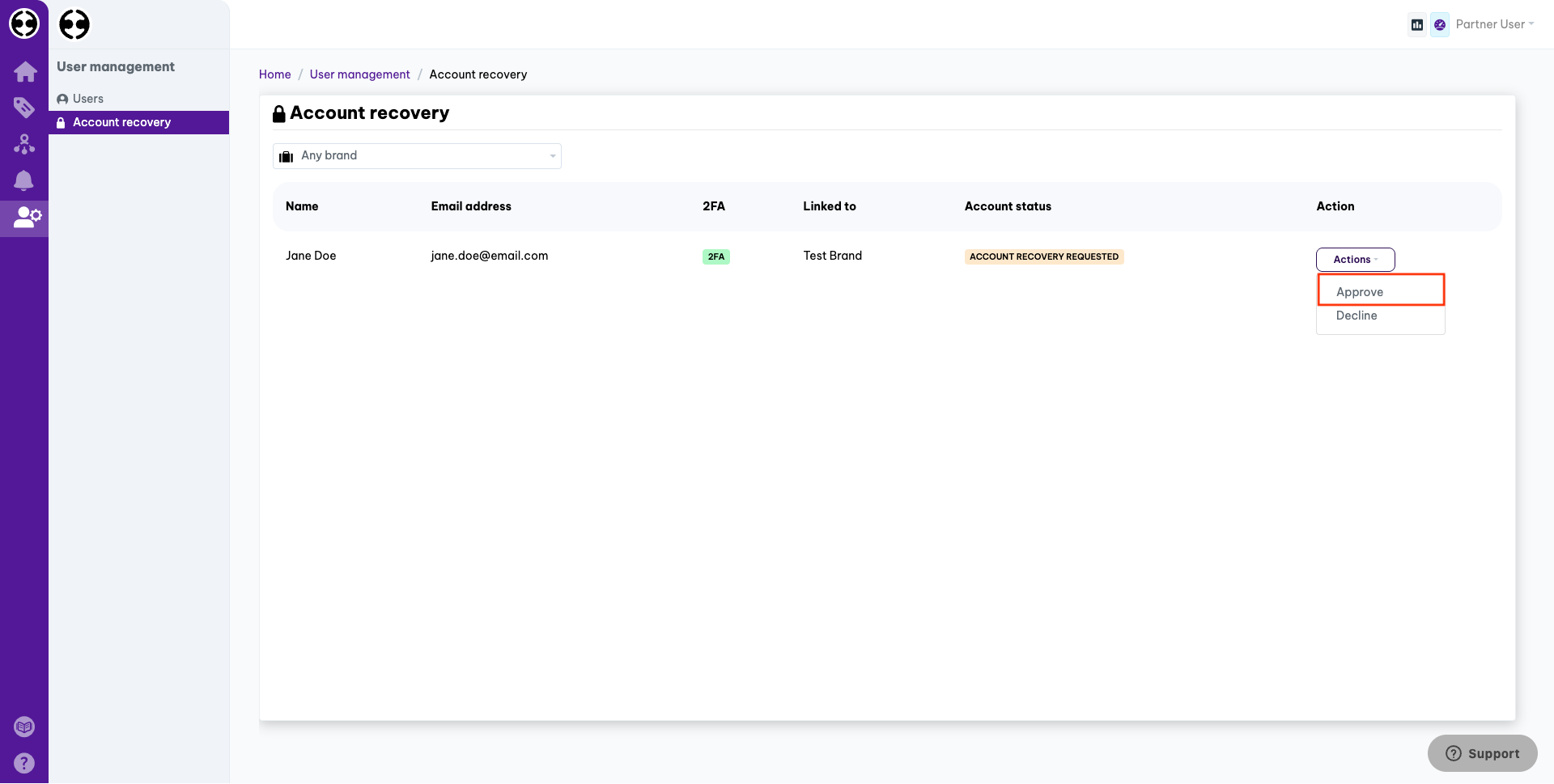The width and height of the screenshot is (1554, 784).
Task: Click the Name column header
Action: click(302, 206)
